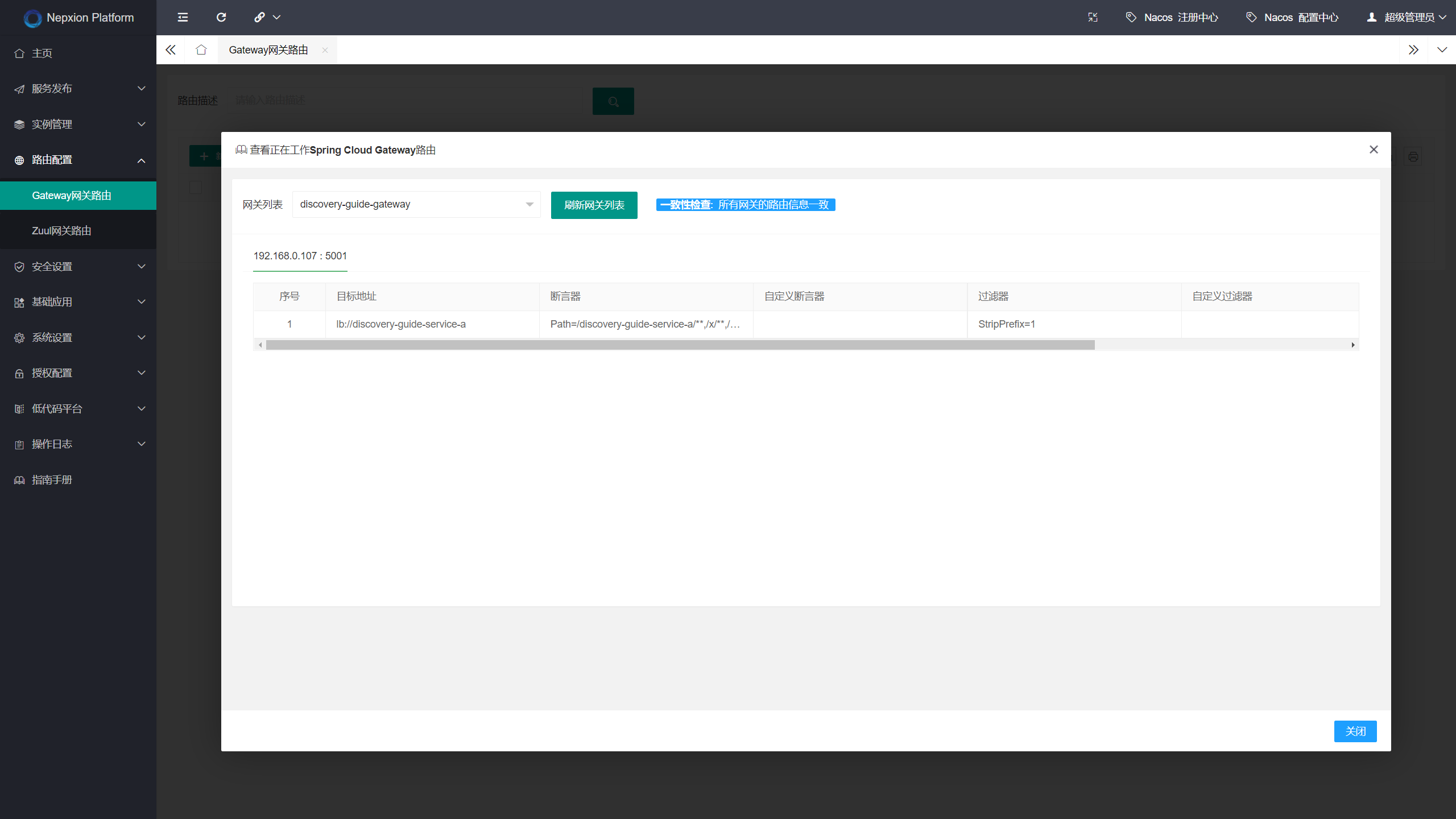Screen dimensions: 1456x819
Task: Click the 关闭 button in dialog footer
Action: (1355, 731)
